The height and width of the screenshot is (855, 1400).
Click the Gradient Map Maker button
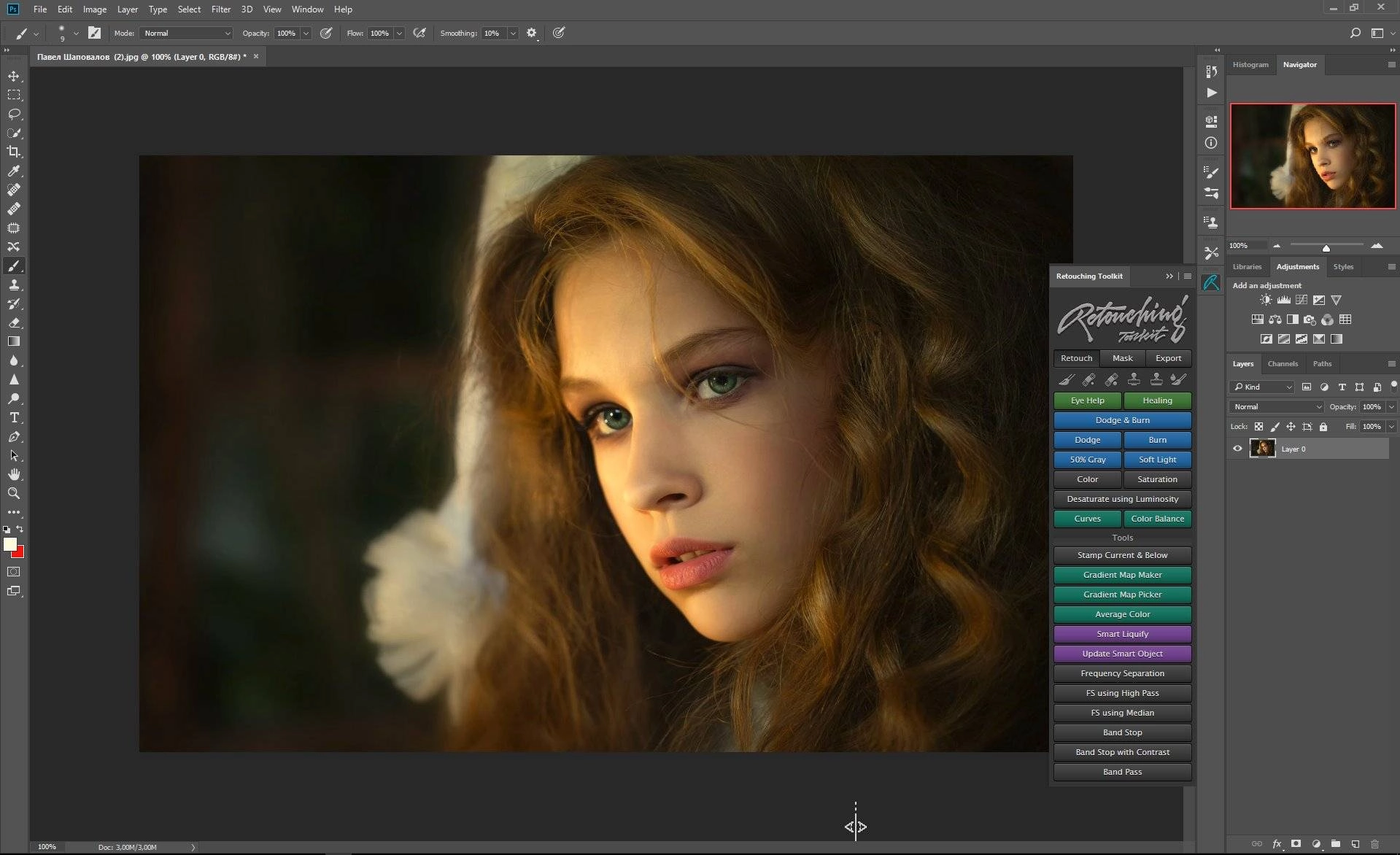(1122, 575)
